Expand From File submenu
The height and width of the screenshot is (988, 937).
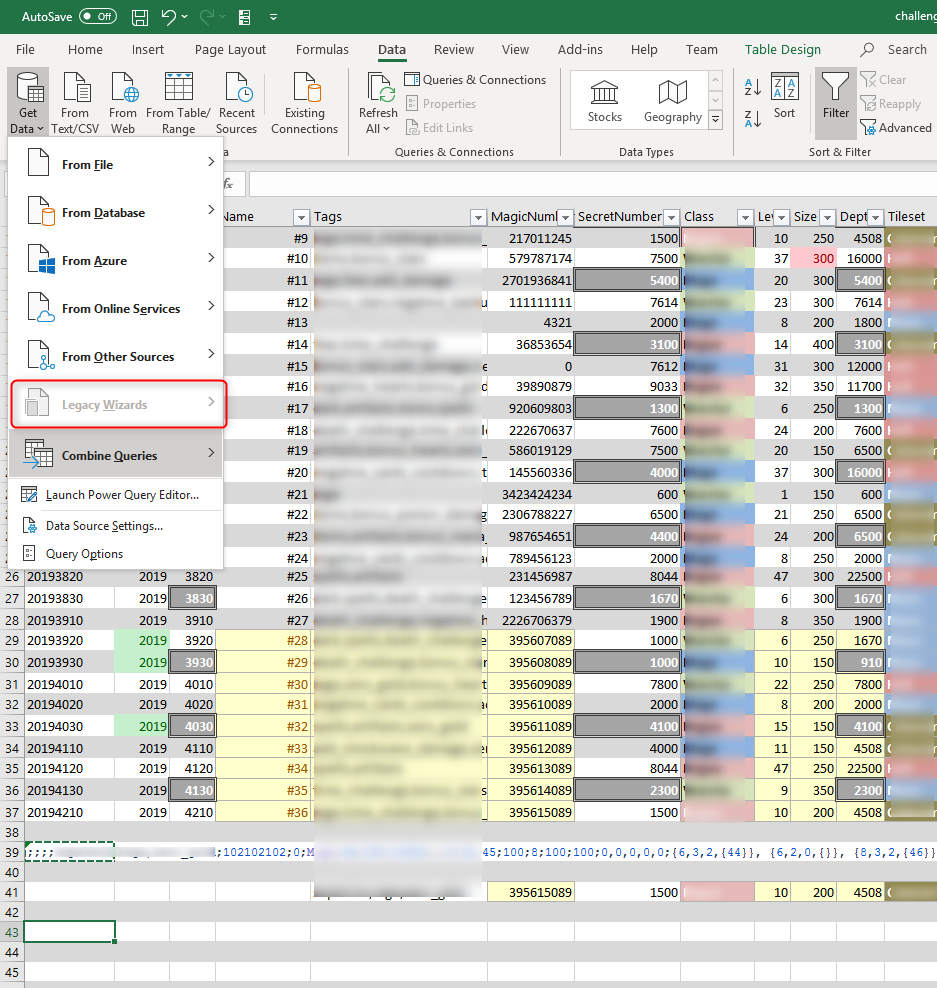(117, 164)
